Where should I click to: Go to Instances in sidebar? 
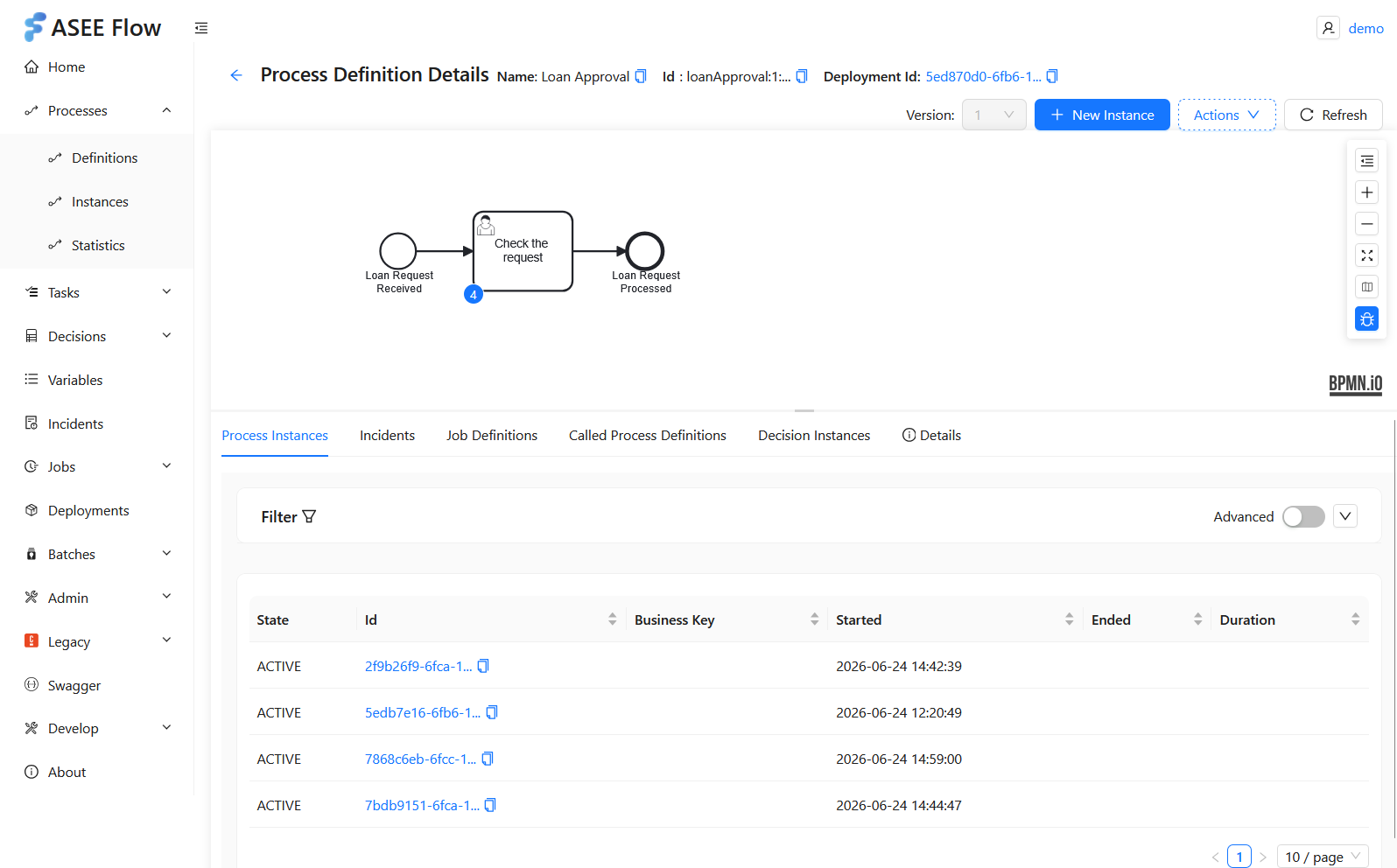click(100, 201)
